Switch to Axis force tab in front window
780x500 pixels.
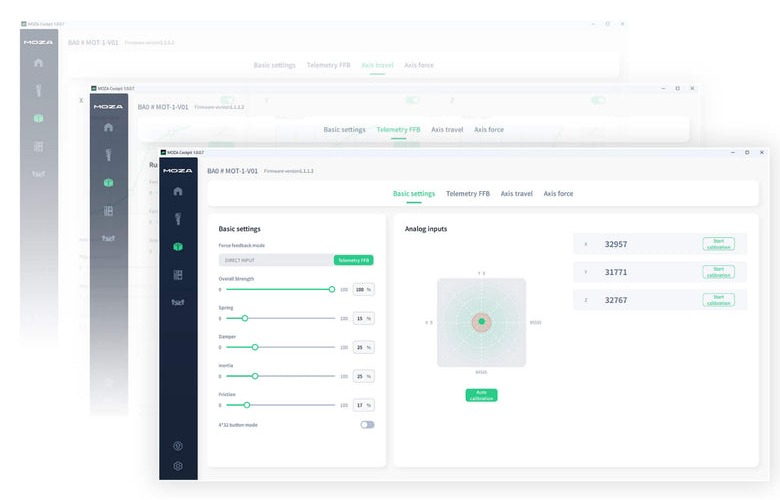pos(558,194)
